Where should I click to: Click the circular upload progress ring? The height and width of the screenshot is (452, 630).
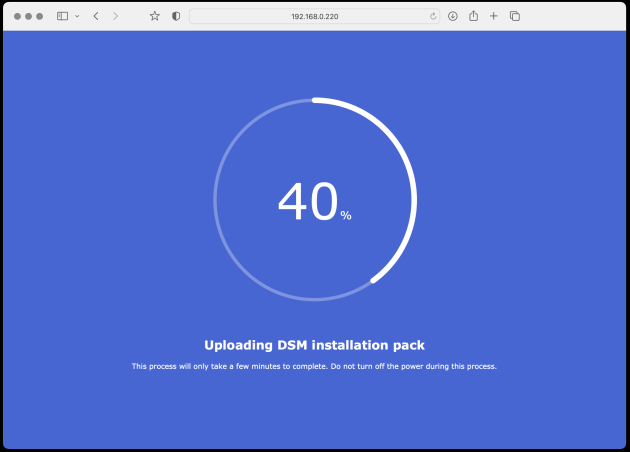[315, 199]
